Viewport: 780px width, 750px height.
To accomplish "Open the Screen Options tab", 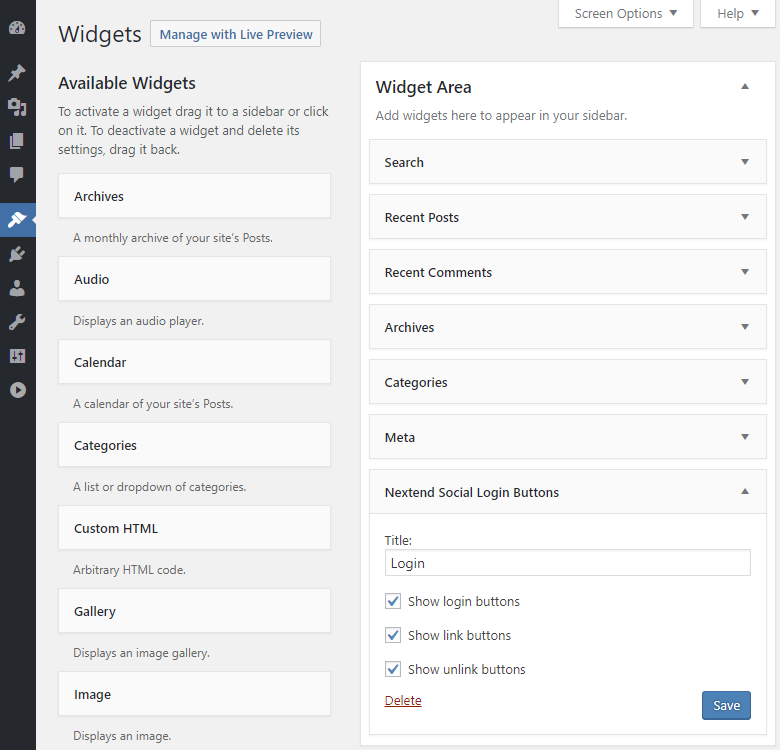I will coord(625,14).
